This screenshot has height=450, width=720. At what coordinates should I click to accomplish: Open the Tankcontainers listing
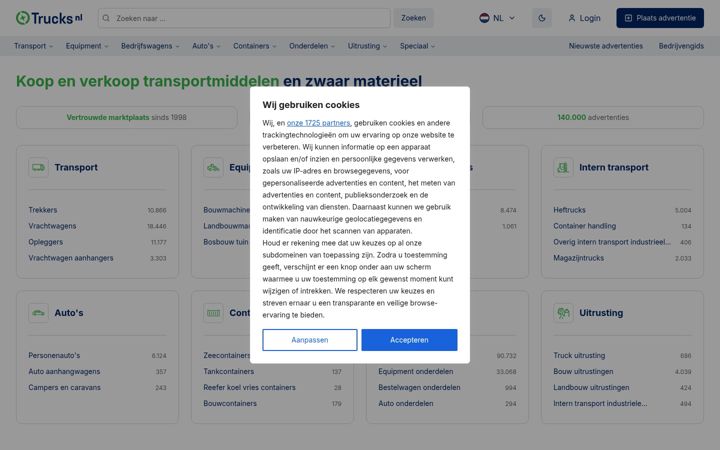[x=229, y=371]
